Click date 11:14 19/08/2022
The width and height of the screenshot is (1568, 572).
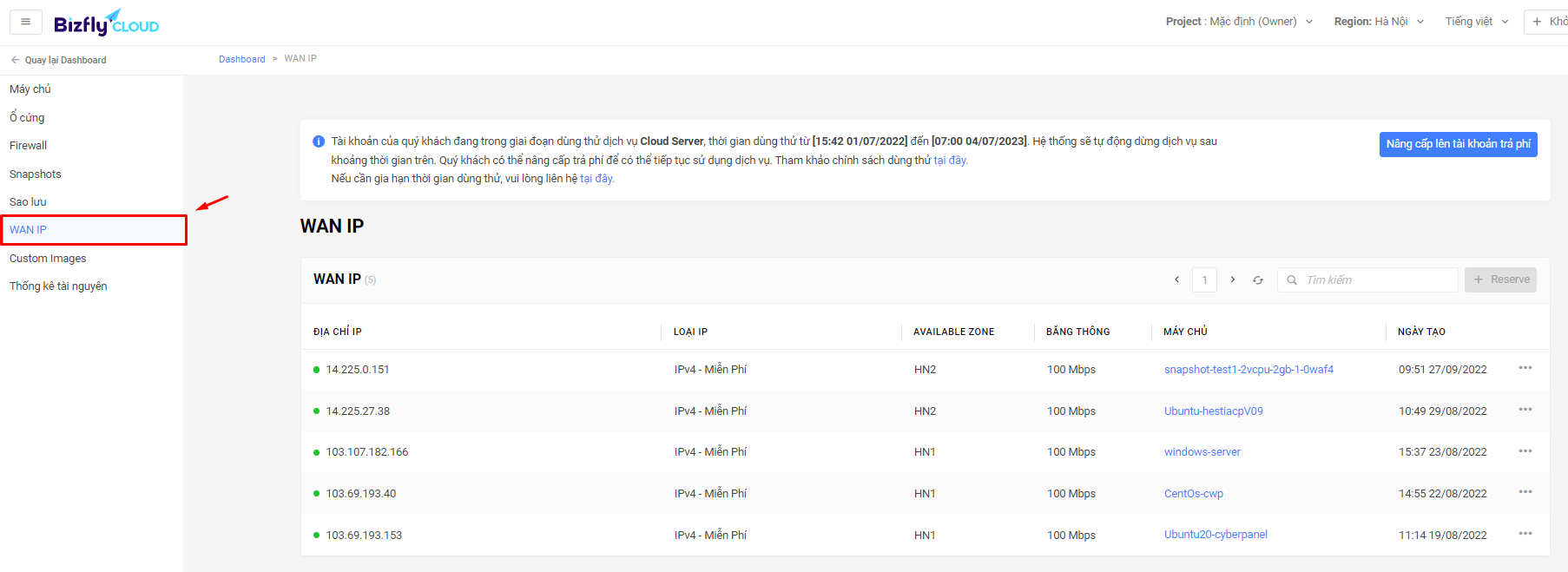(x=1442, y=536)
